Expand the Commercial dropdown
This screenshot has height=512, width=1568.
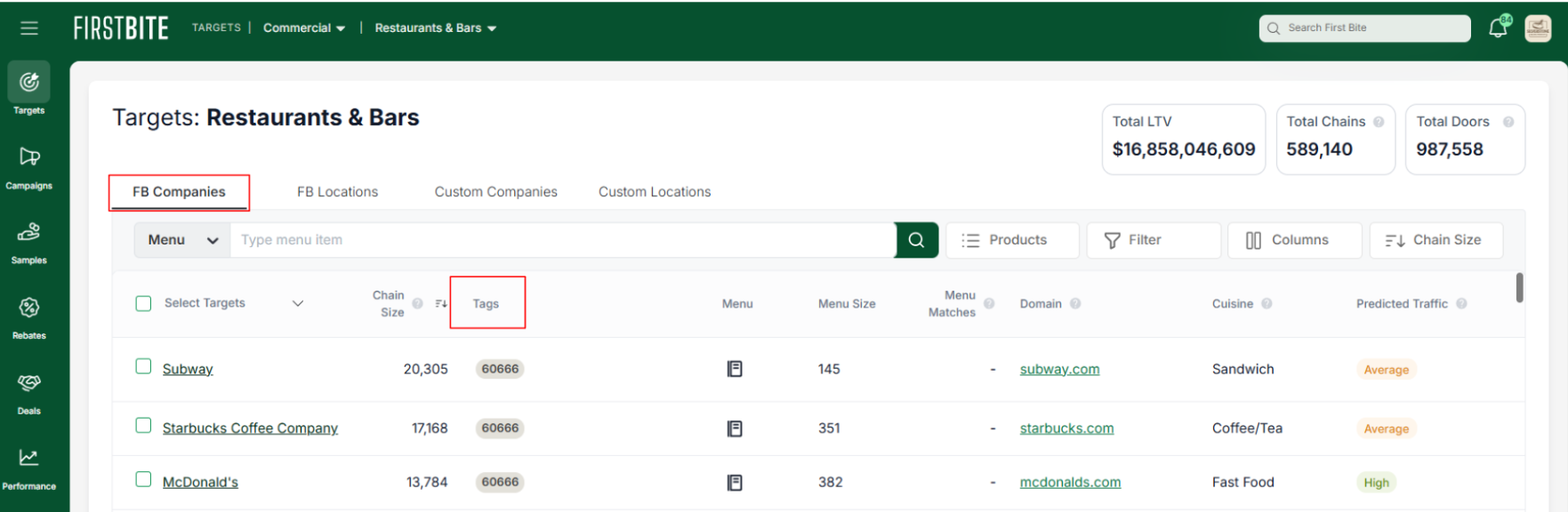tap(304, 28)
